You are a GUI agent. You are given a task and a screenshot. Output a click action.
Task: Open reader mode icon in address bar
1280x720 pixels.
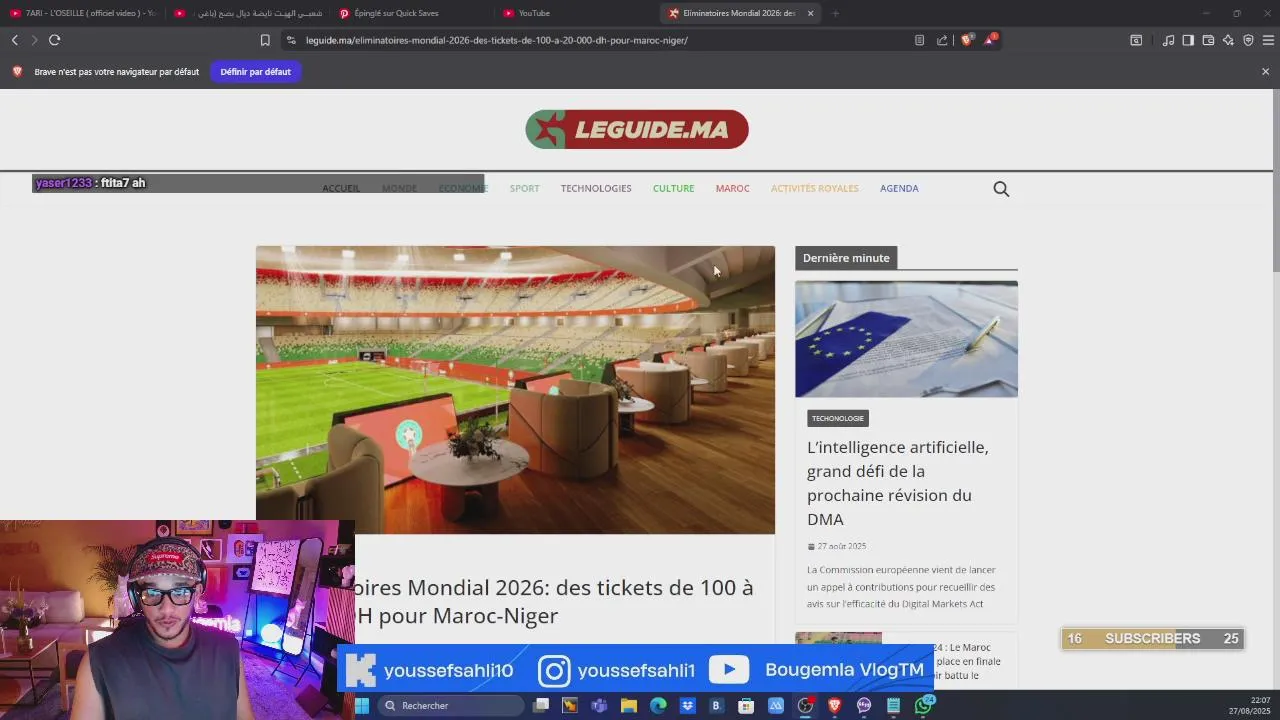point(919,40)
